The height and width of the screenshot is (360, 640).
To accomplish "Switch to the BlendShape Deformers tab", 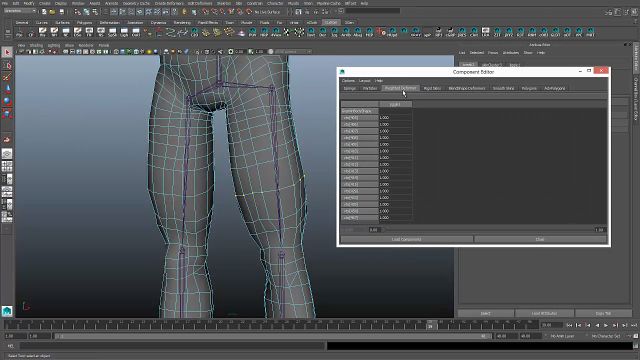I will click(x=467, y=88).
